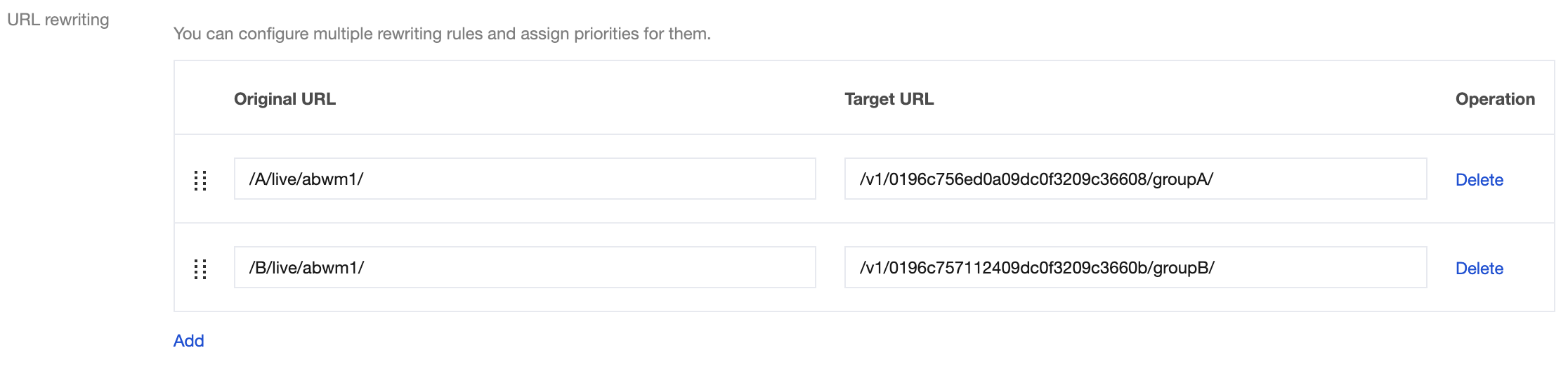Viewport: 1568px width, 367px height.
Task: Focus the Target URL field ending in groupB/
Action: tap(1135, 268)
